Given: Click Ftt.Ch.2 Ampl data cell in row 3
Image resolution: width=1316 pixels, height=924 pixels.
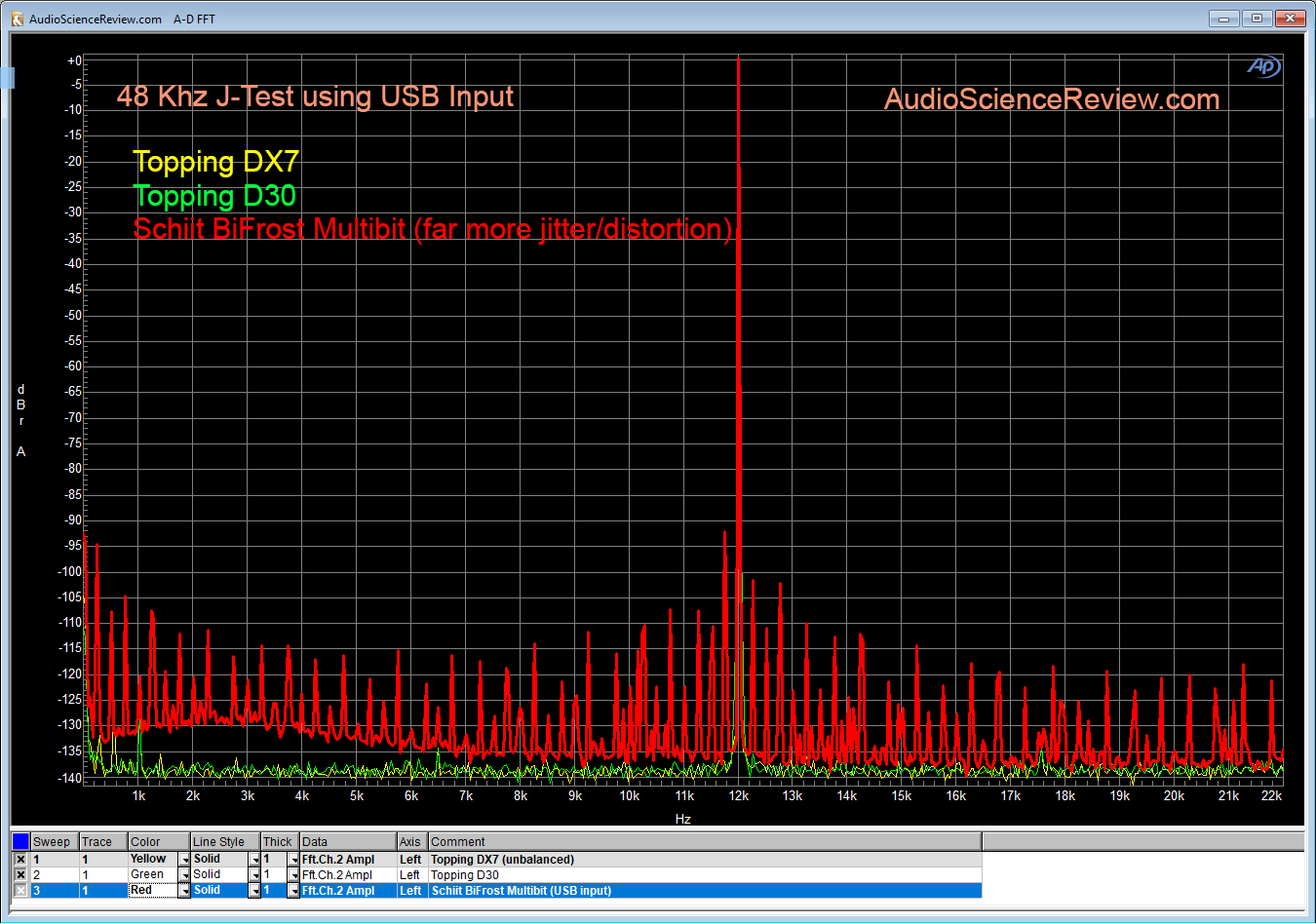Looking at the screenshot, I should point(348,891).
